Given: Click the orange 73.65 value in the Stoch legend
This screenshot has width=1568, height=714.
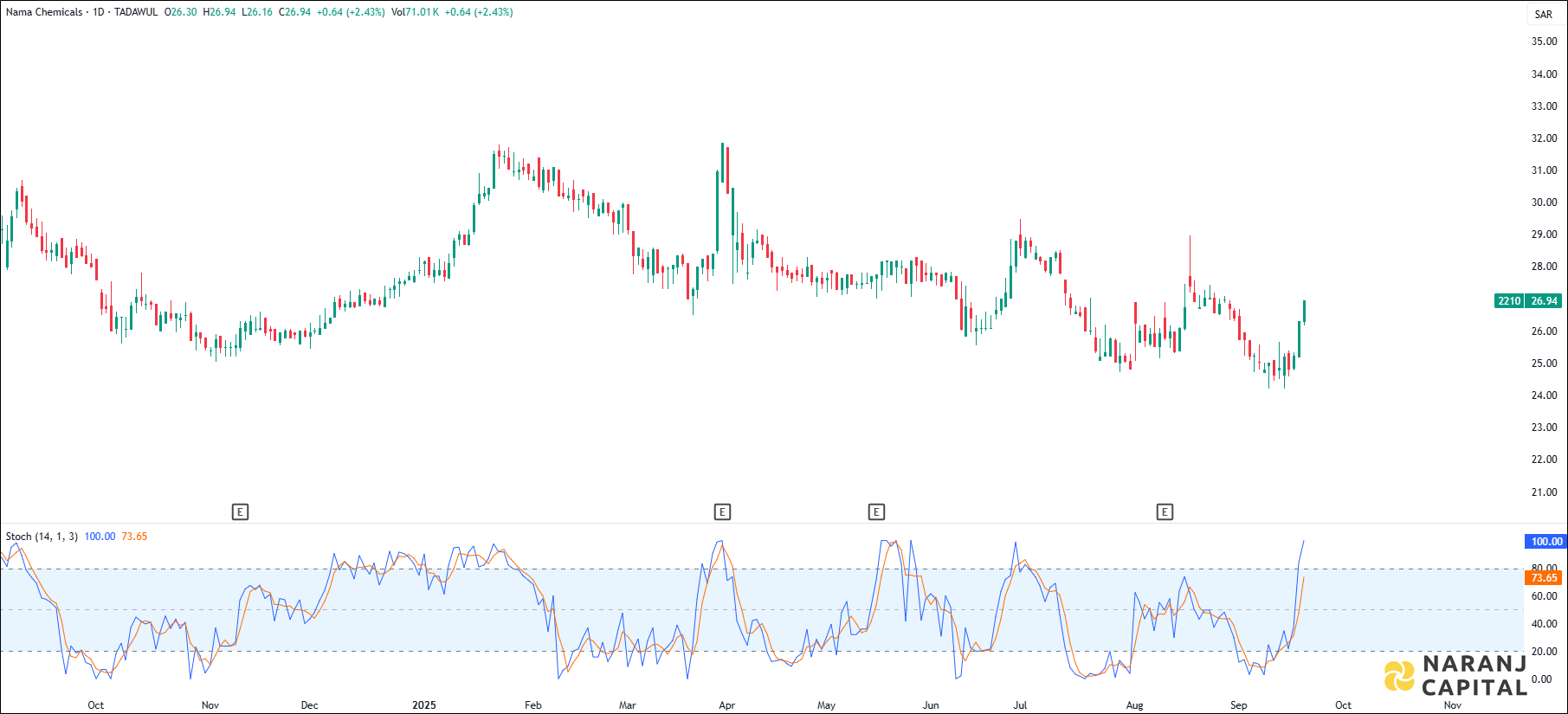Looking at the screenshot, I should pyautogui.click(x=134, y=537).
